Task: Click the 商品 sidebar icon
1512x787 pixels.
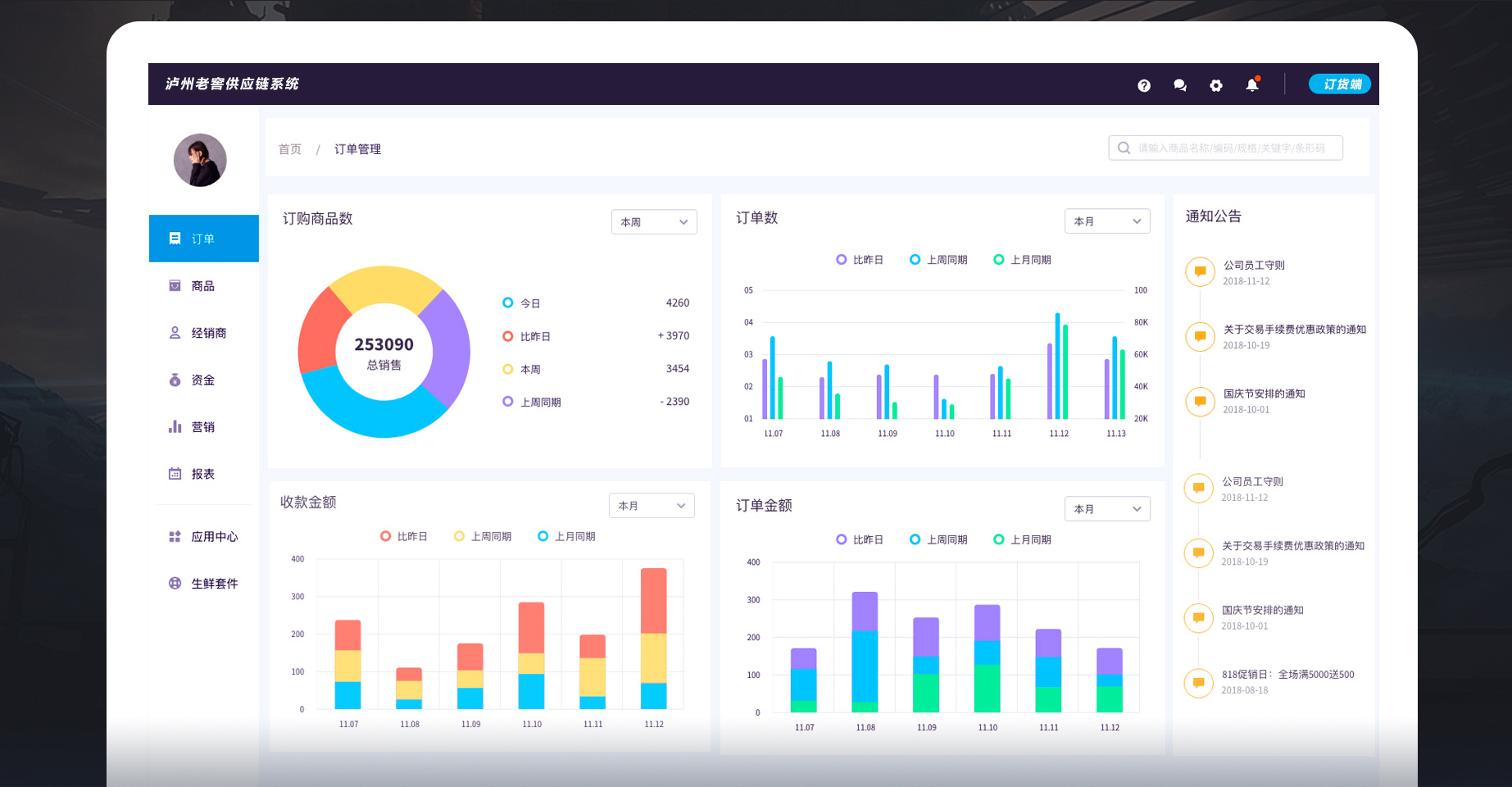Action: click(175, 285)
